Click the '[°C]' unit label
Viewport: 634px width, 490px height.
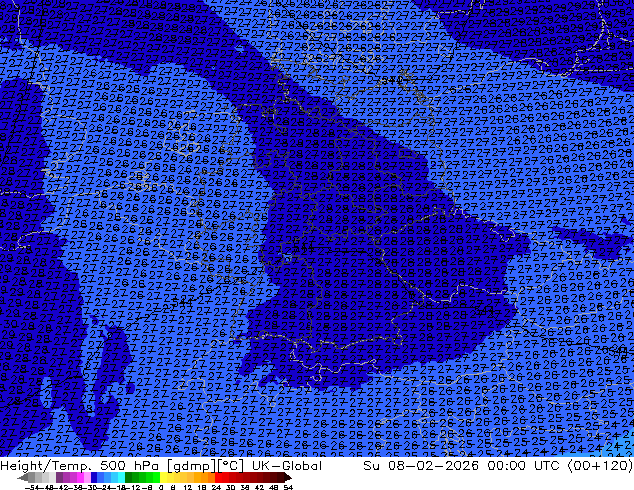(x=231, y=466)
